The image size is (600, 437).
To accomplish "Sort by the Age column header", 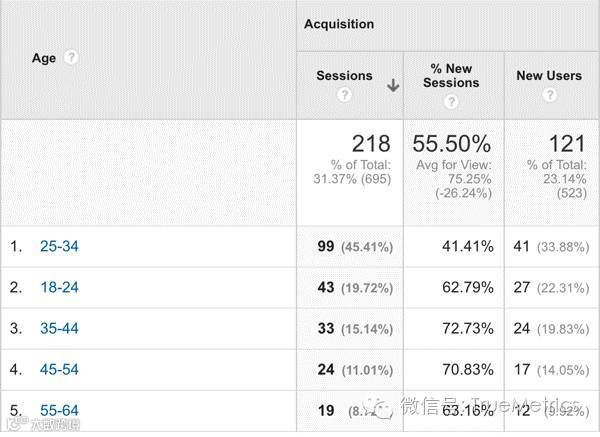I will 44,58.
